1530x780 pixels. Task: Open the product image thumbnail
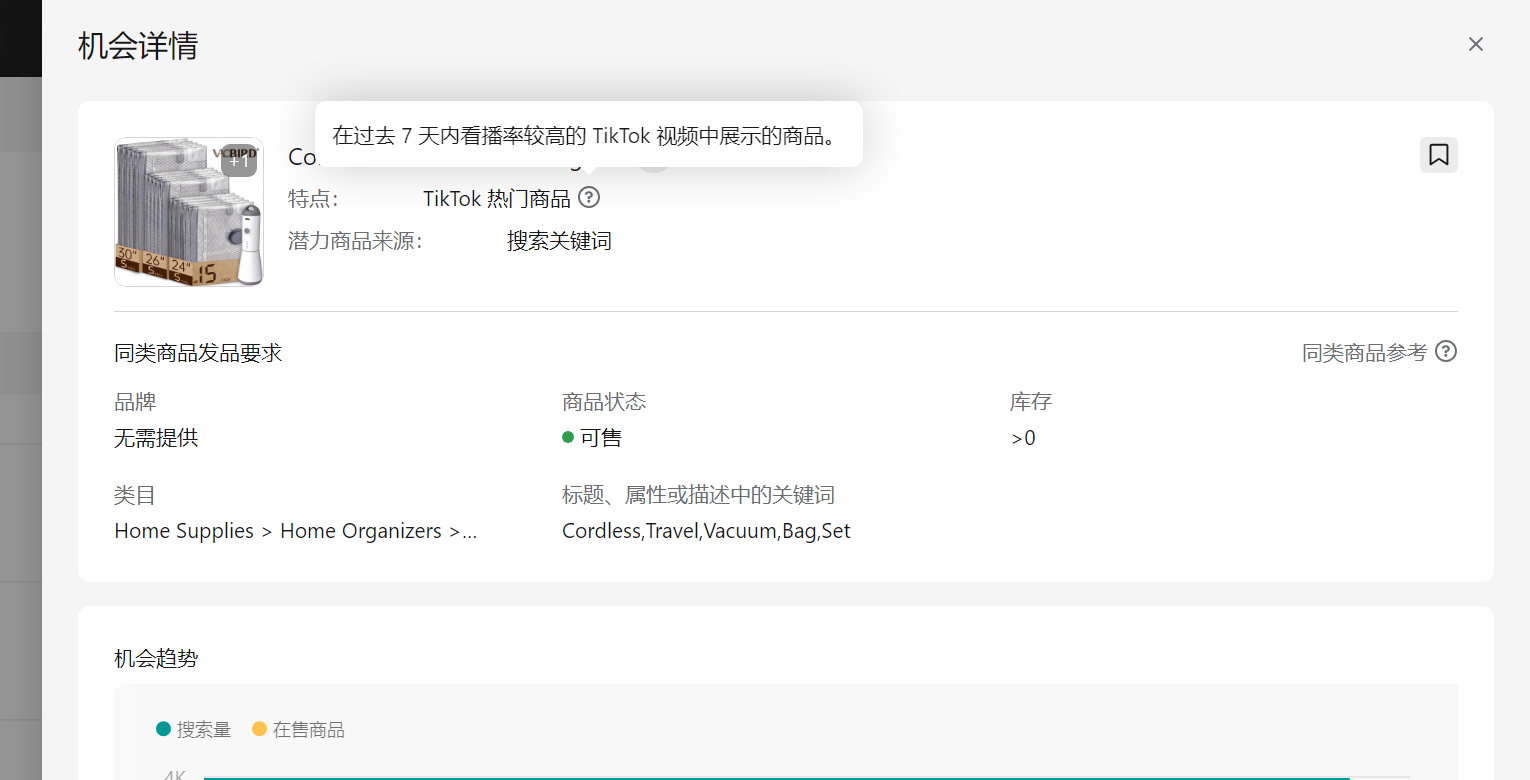[x=189, y=212]
